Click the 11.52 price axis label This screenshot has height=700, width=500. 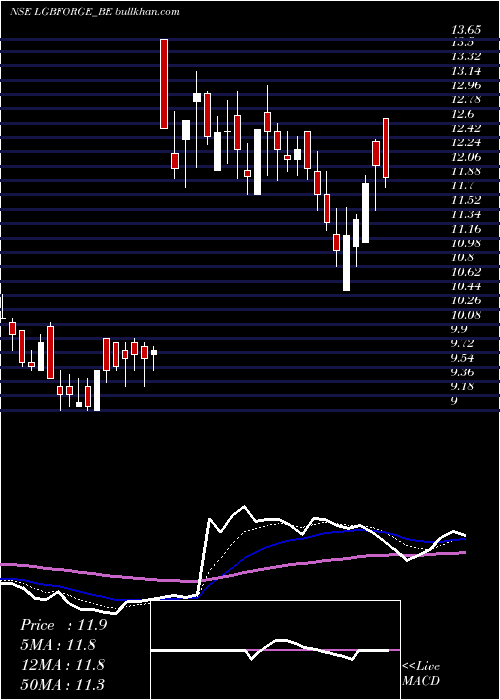click(466, 200)
